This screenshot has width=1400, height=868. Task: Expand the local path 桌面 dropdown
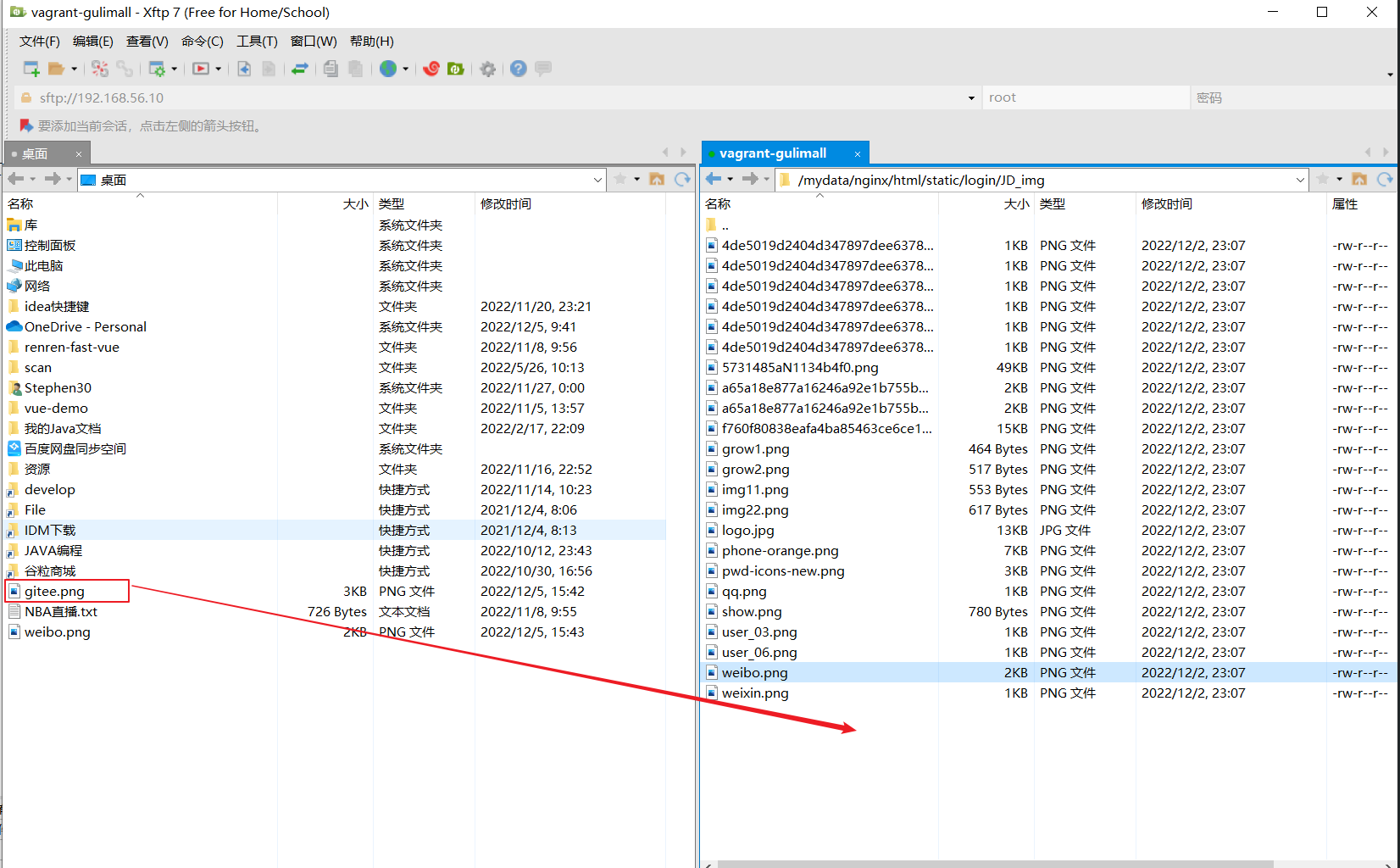click(597, 180)
